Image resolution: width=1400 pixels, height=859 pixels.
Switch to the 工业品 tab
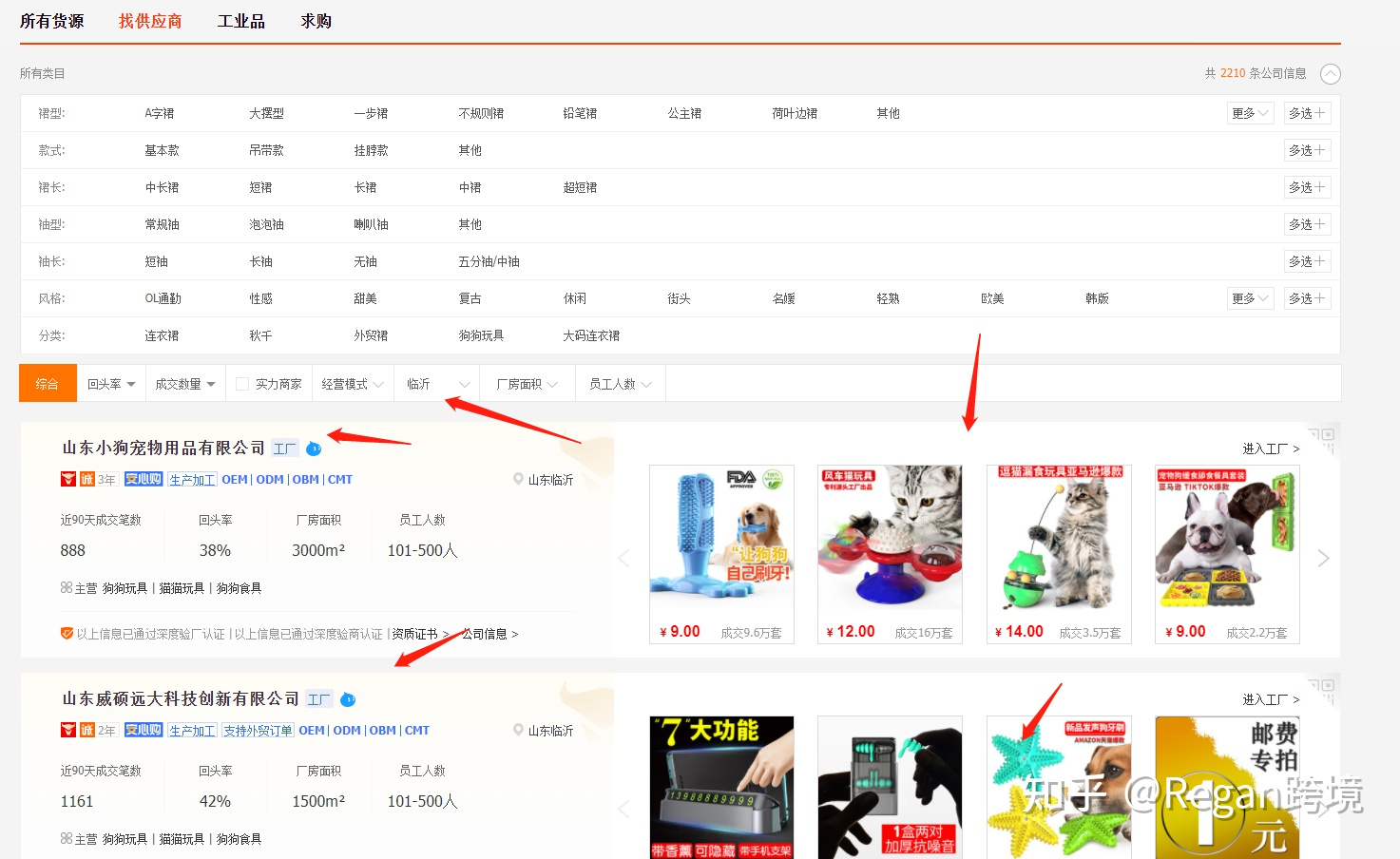[x=240, y=20]
